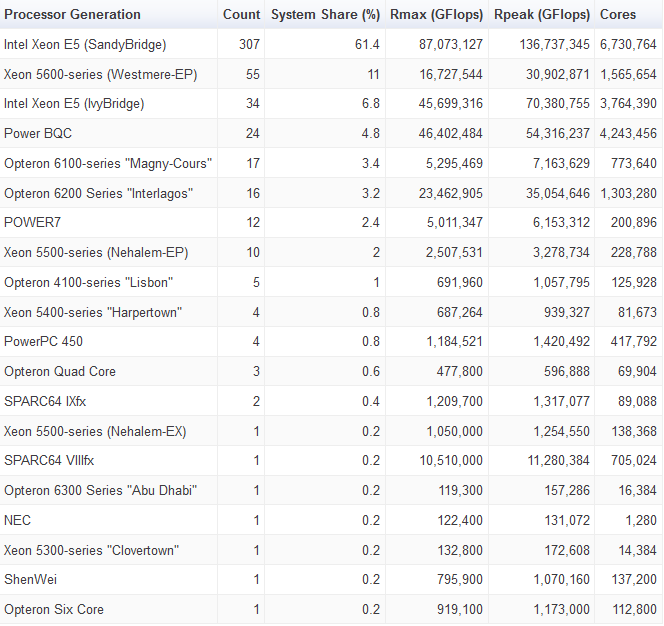Sort by Rpeak (GFlops) header
Screen dimensions: 664x626
(x=542, y=15)
